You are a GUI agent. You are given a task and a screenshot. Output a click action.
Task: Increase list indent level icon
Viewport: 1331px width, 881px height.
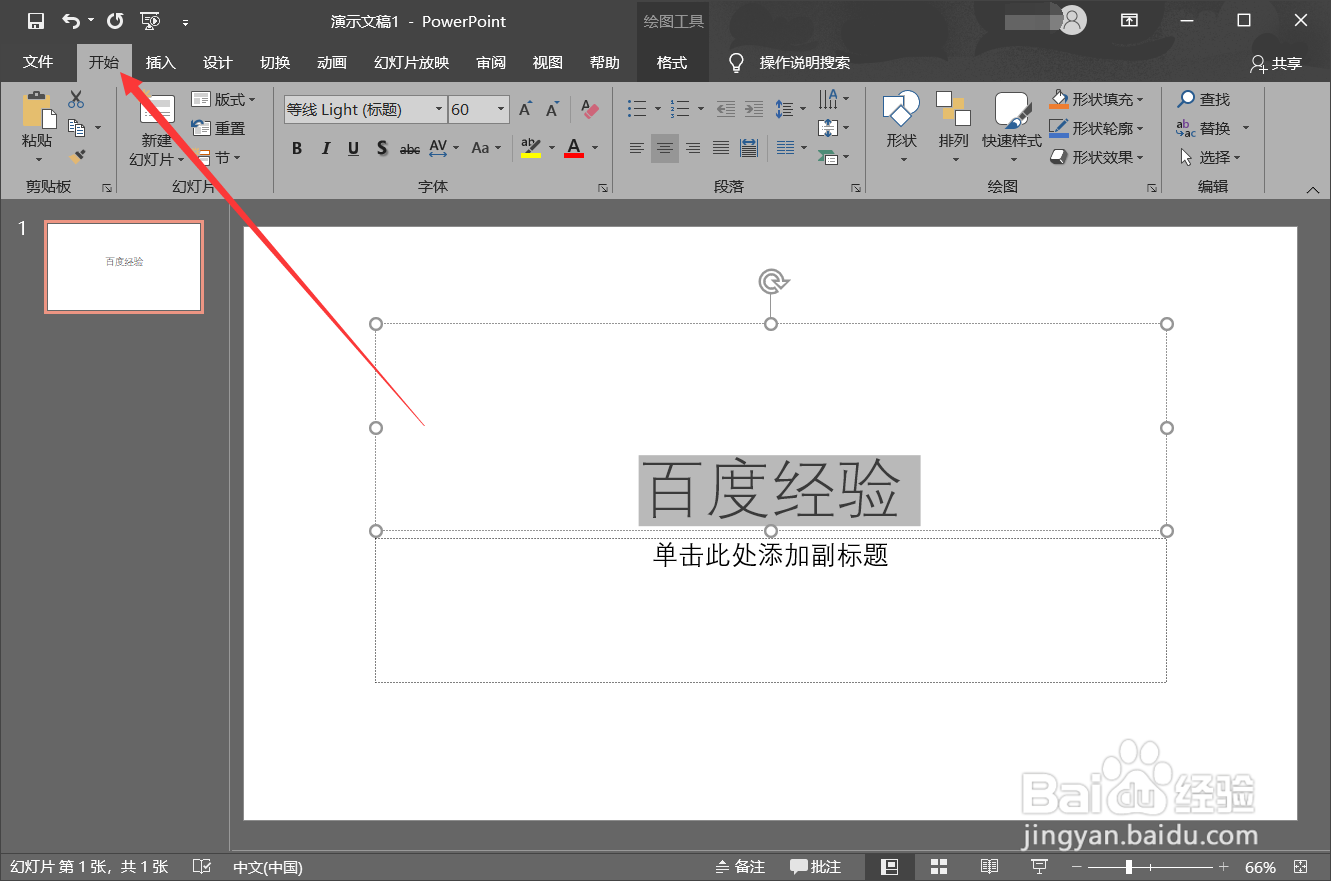coord(754,109)
